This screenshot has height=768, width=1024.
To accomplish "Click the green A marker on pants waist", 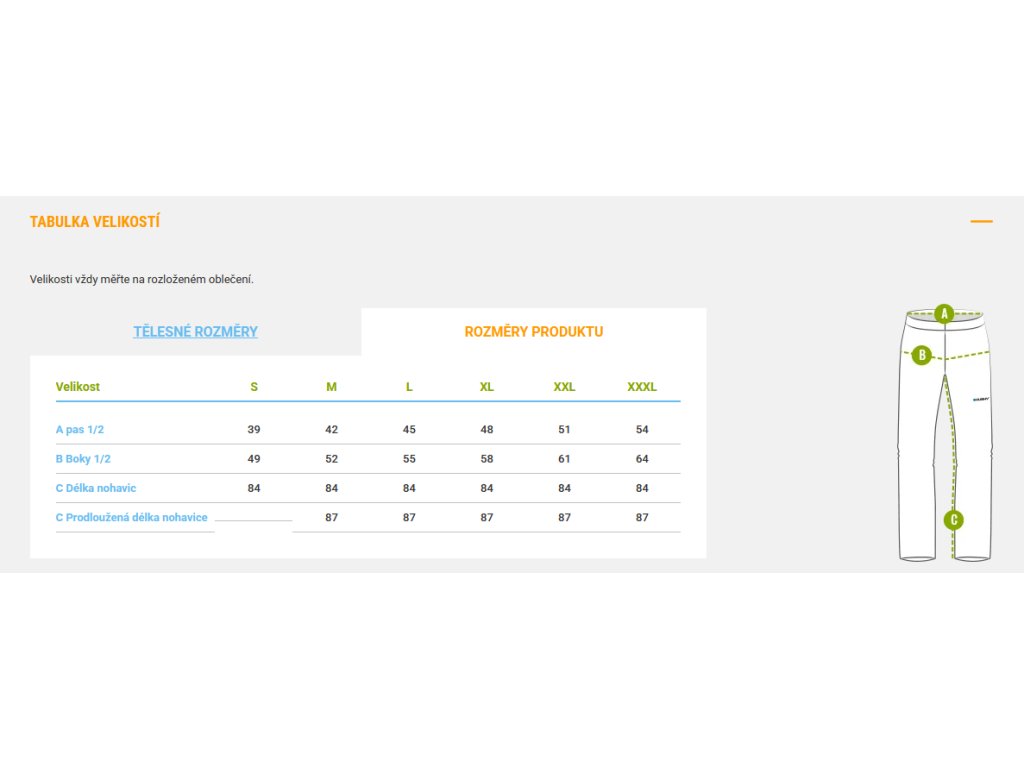I will tap(944, 313).
